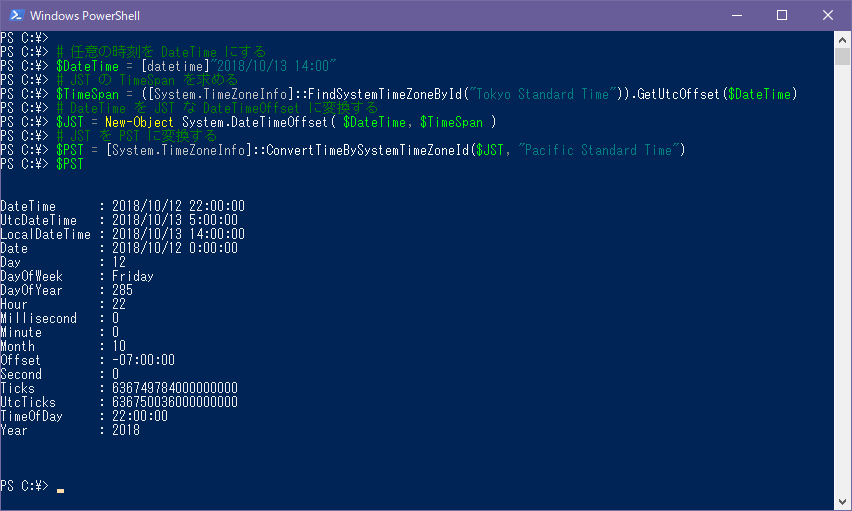Click the $PST output command line
The image size is (852, 511).
click(x=42, y=164)
